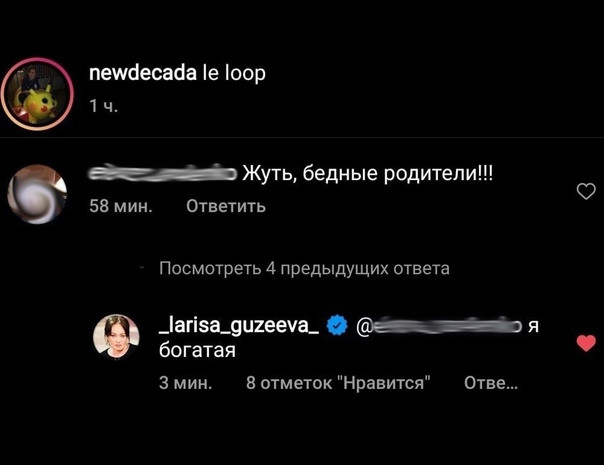View 8 отметок "Нравится" likes list
Image resolution: width=604 pixels, height=465 pixels.
338,383
